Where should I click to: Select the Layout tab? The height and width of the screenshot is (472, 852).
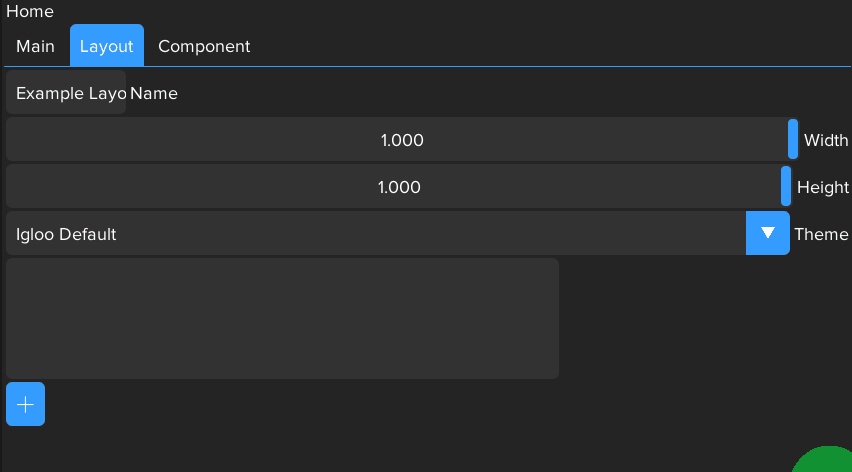(106, 46)
